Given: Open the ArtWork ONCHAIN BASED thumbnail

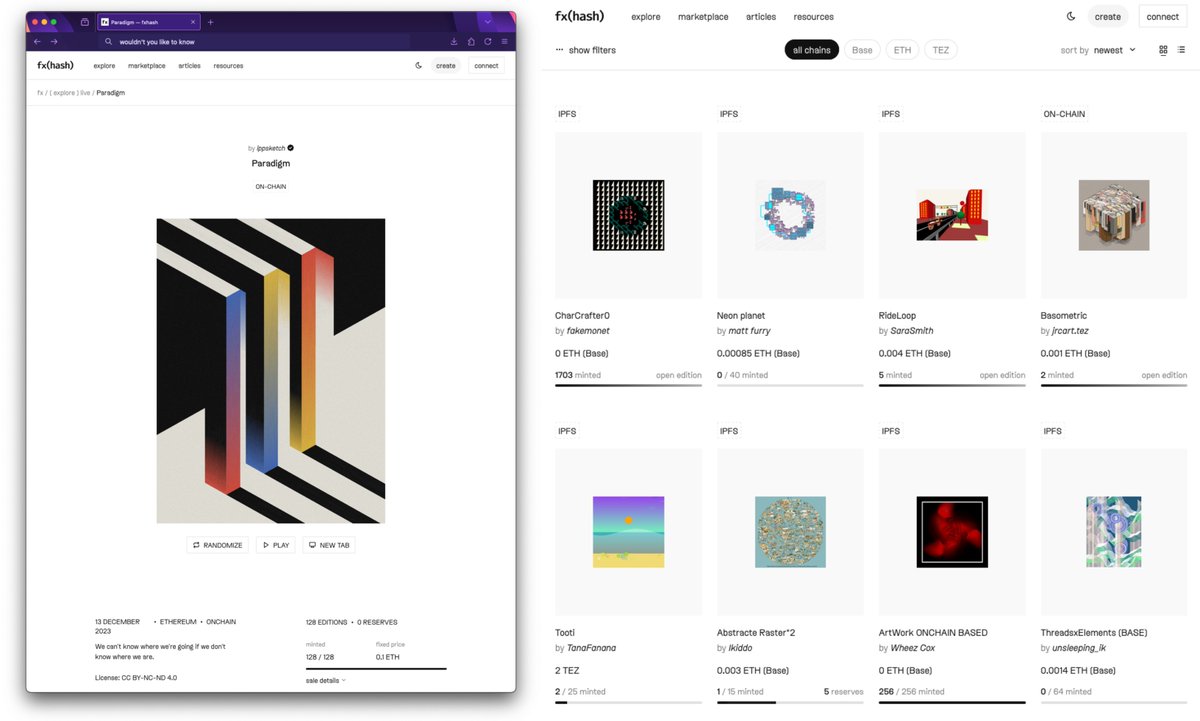Looking at the screenshot, I should (952, 532).
